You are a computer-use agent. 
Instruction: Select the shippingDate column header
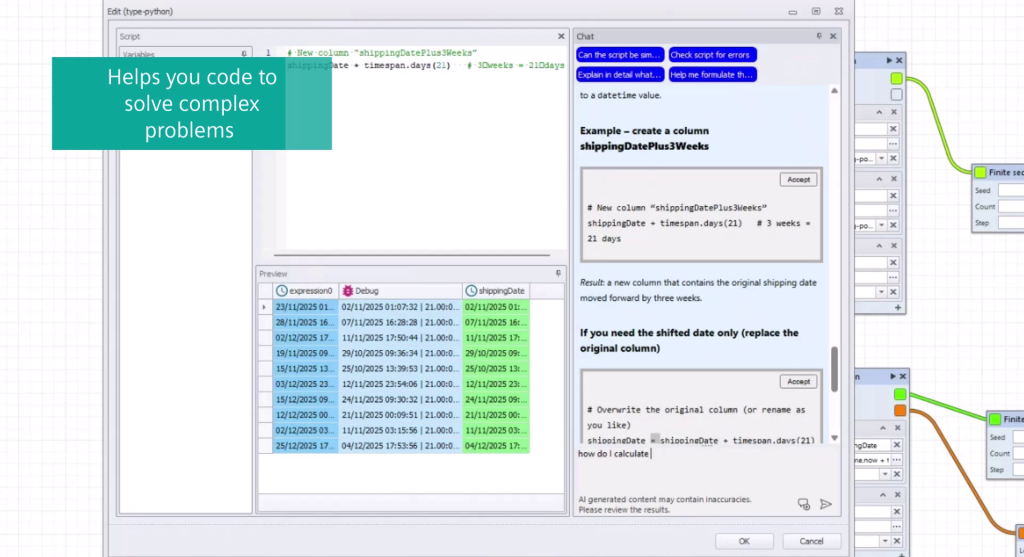(x=496, y=291)
